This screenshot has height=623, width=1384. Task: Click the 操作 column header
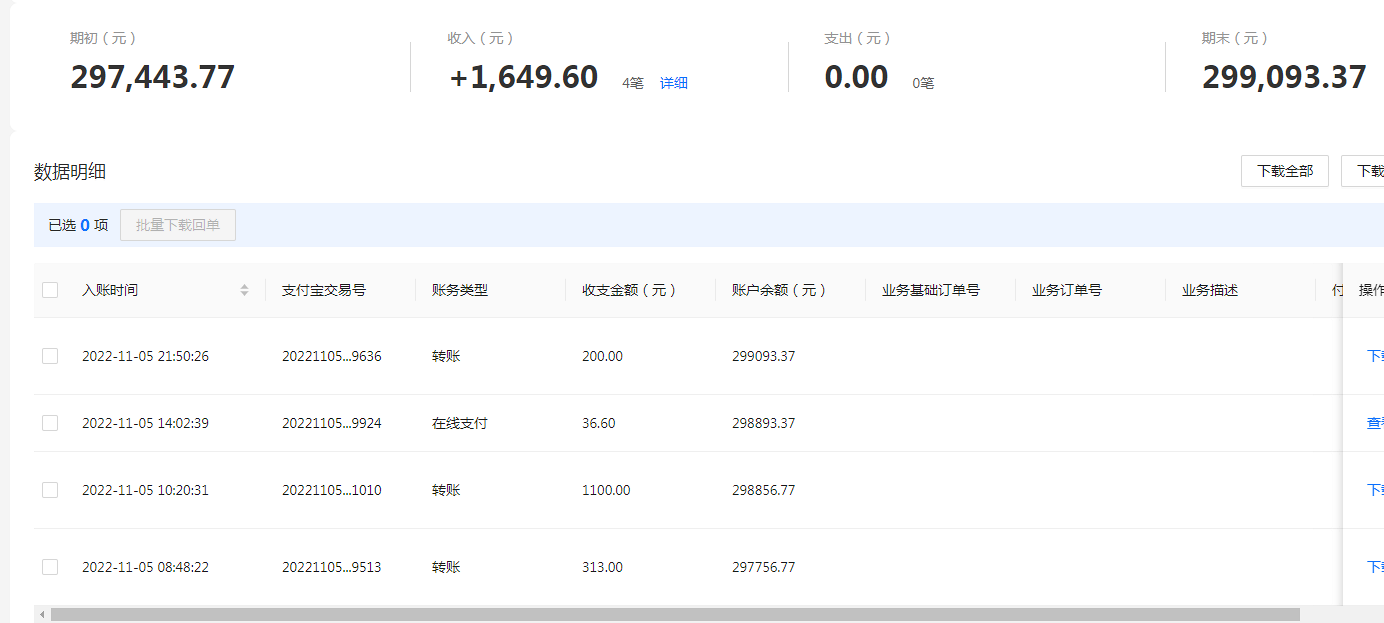pyautogui.click(x=1371, y=290)
